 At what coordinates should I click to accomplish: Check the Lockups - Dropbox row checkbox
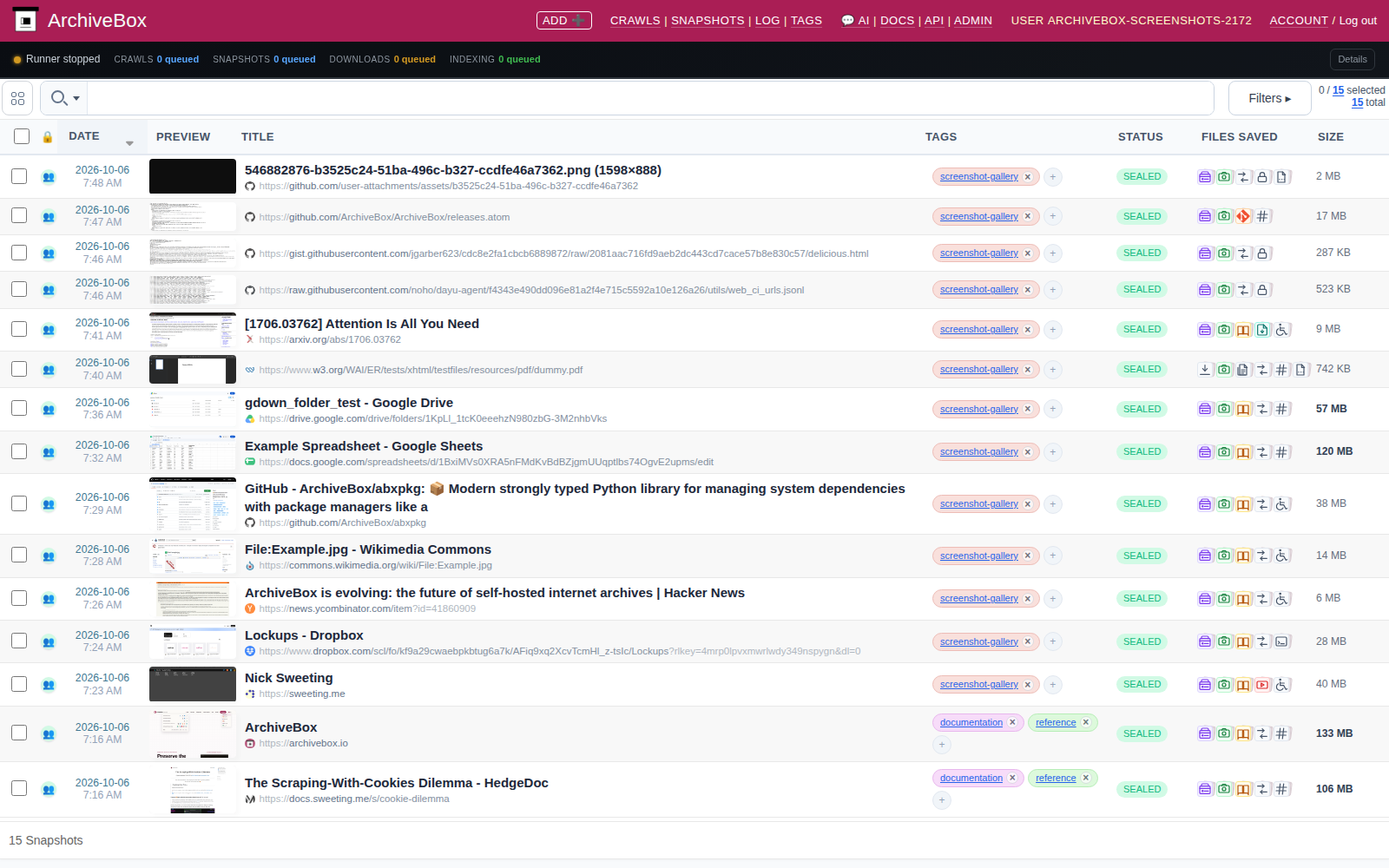19,641
